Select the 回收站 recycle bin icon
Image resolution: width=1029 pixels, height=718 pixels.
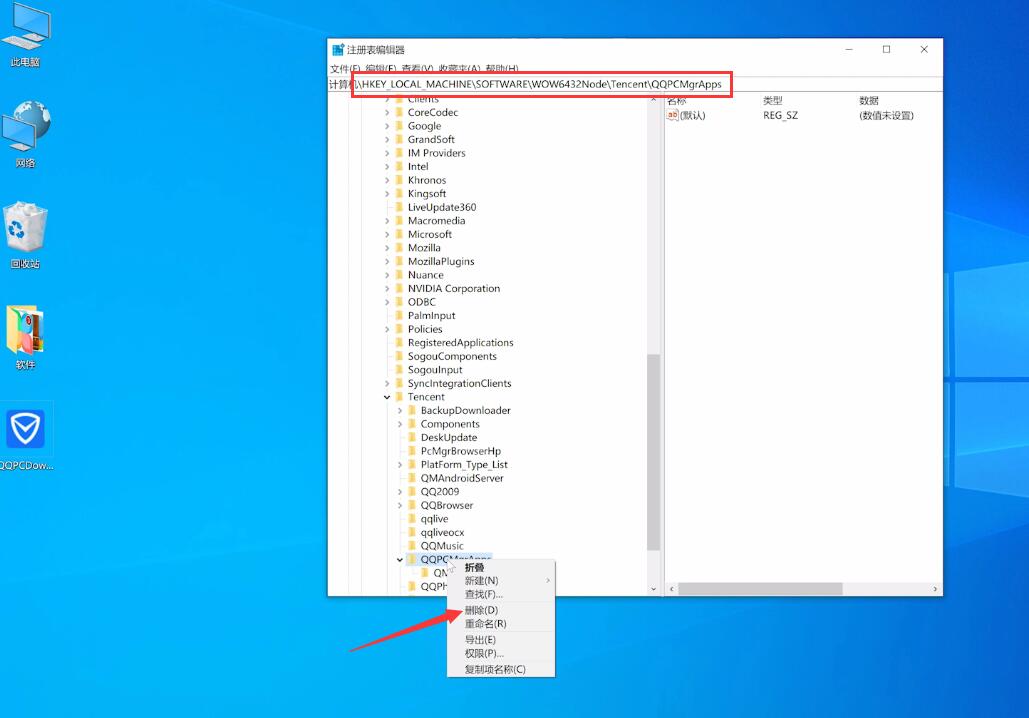coord(25,235)
